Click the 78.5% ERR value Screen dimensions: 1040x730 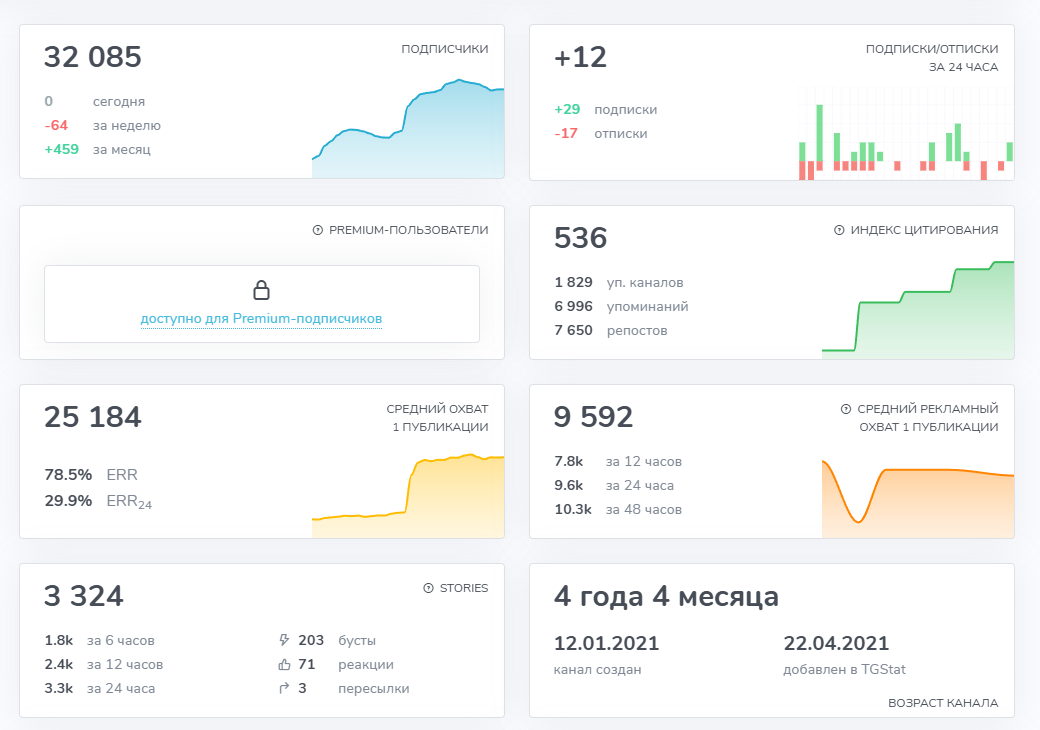pos(71,476)
